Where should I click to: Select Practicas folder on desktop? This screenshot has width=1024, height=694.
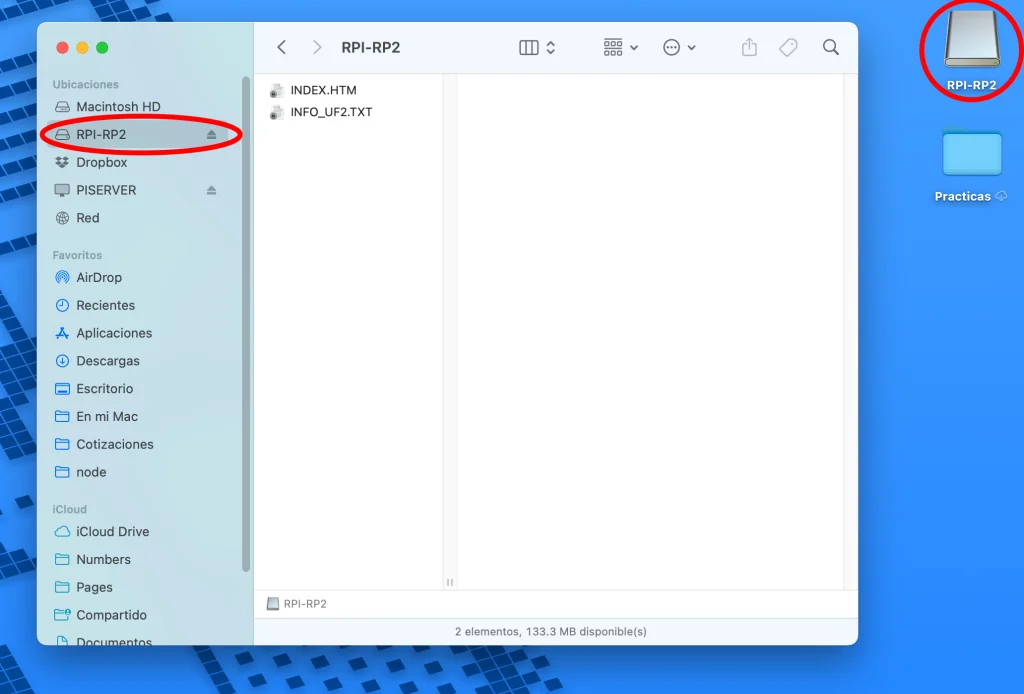tap(971, 165)
